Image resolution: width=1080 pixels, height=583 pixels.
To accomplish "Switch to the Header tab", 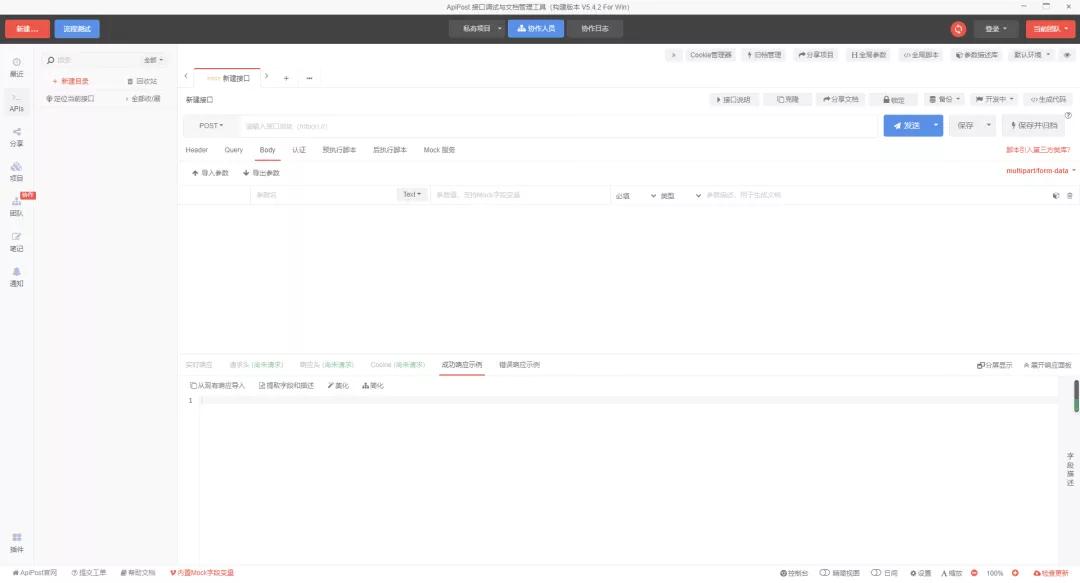I will [196, 150].
